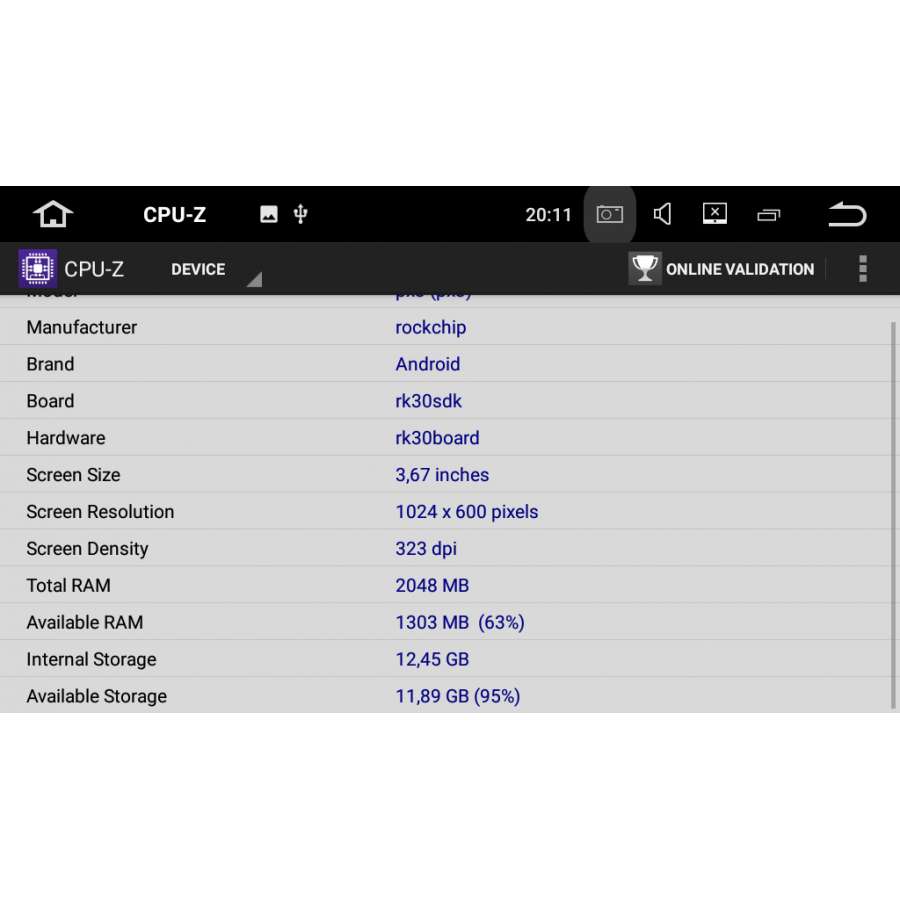Select the 'Android' brand value
The image size is (900, 900).
(428, 364)
